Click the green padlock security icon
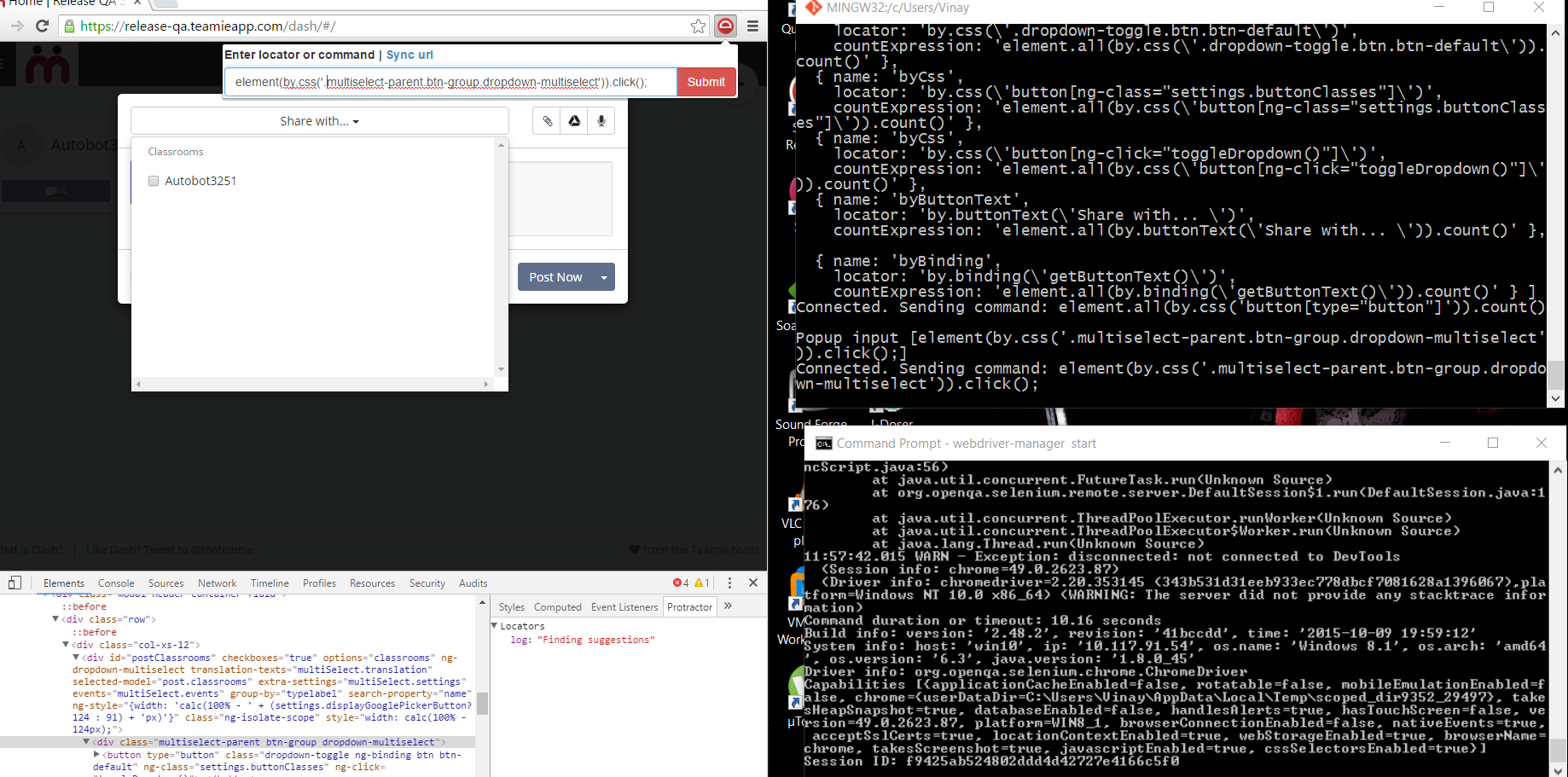 pos(70,26)
